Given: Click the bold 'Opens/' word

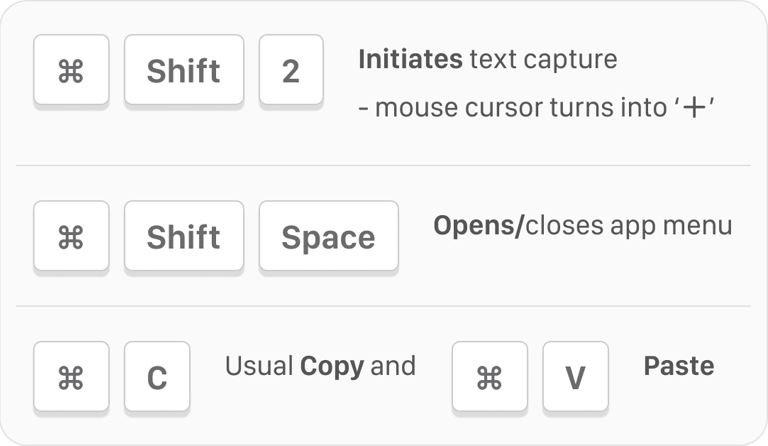Looking at the screenshot, I should click(x=478, y=225).
